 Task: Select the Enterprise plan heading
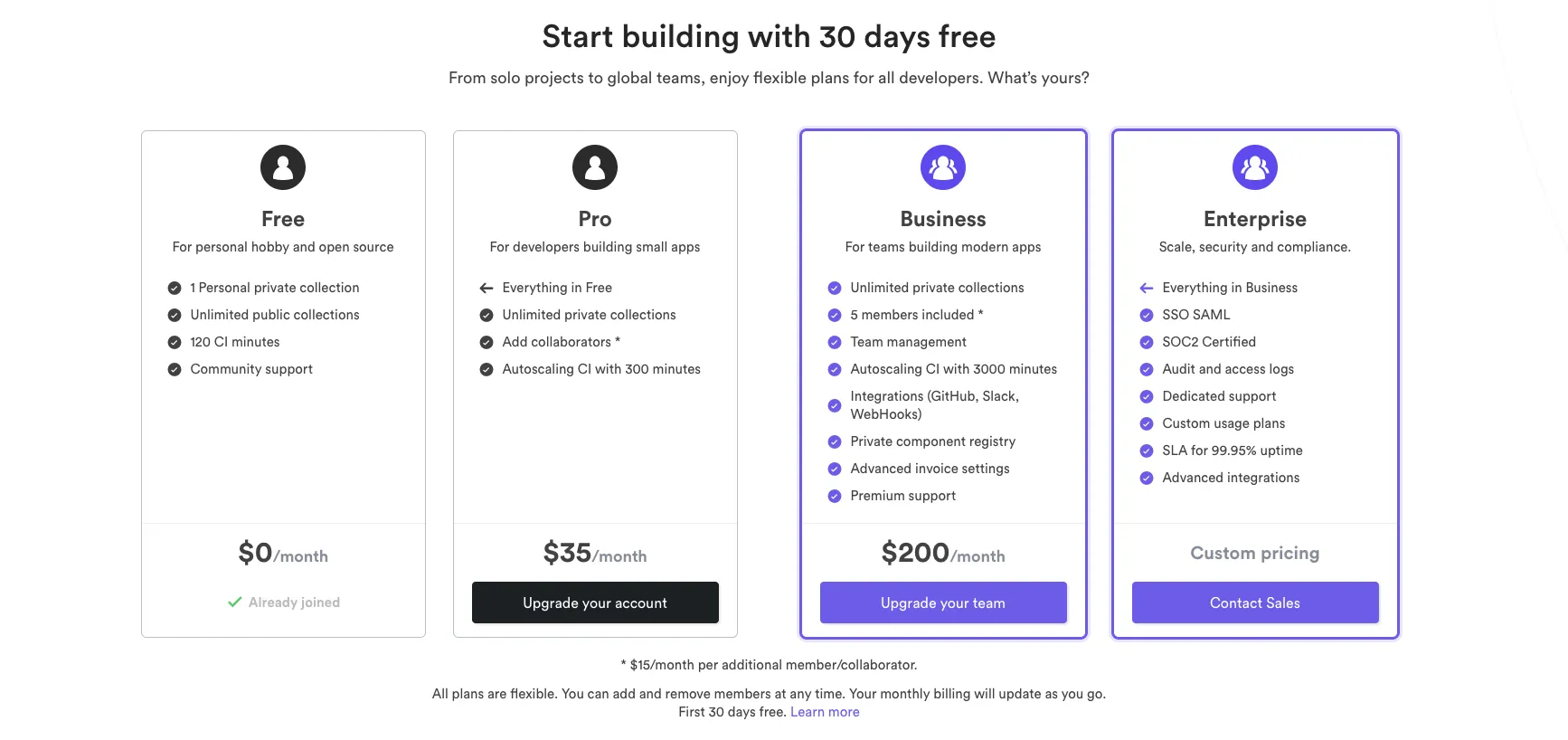click(x=1255, y=219)
